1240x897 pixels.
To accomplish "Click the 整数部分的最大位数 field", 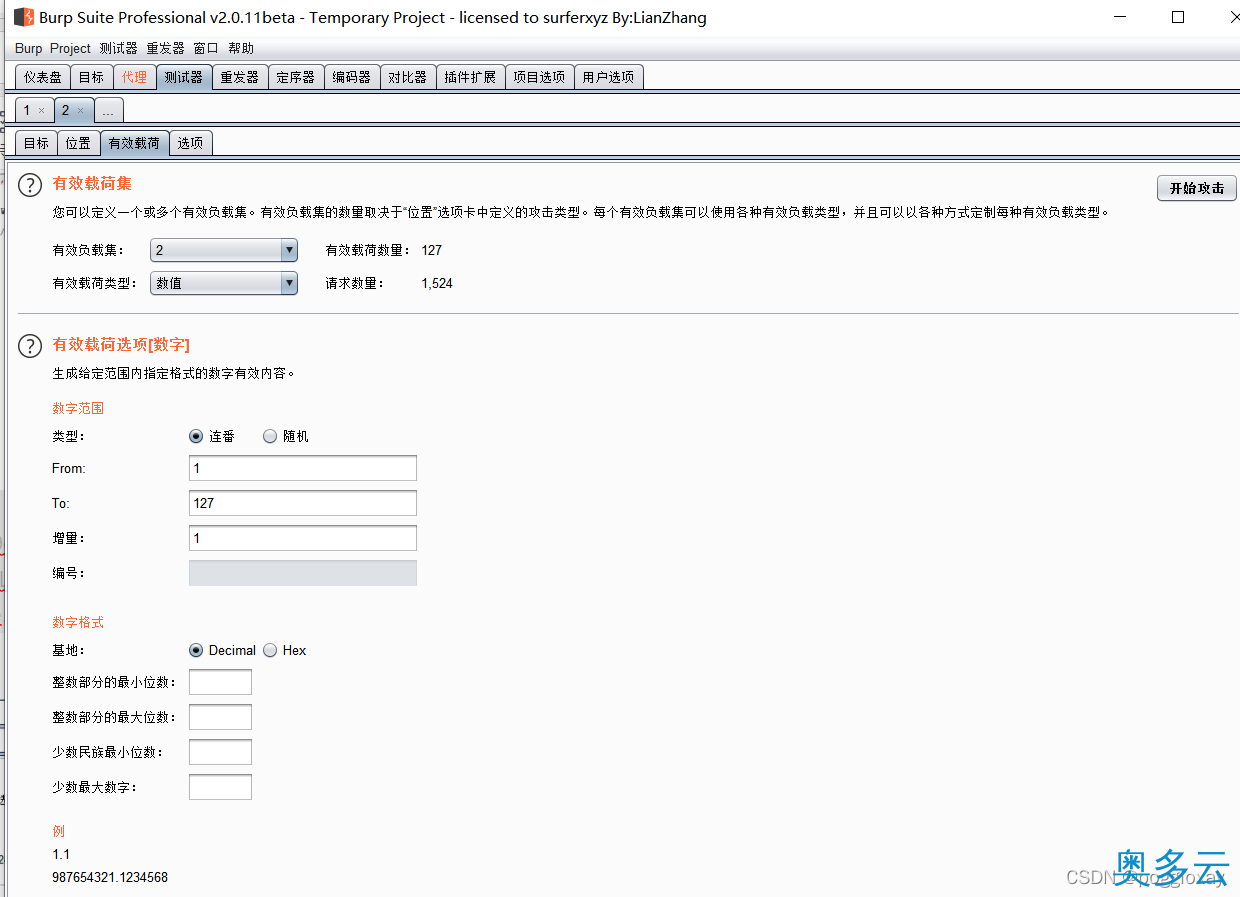I will (220, 717).
